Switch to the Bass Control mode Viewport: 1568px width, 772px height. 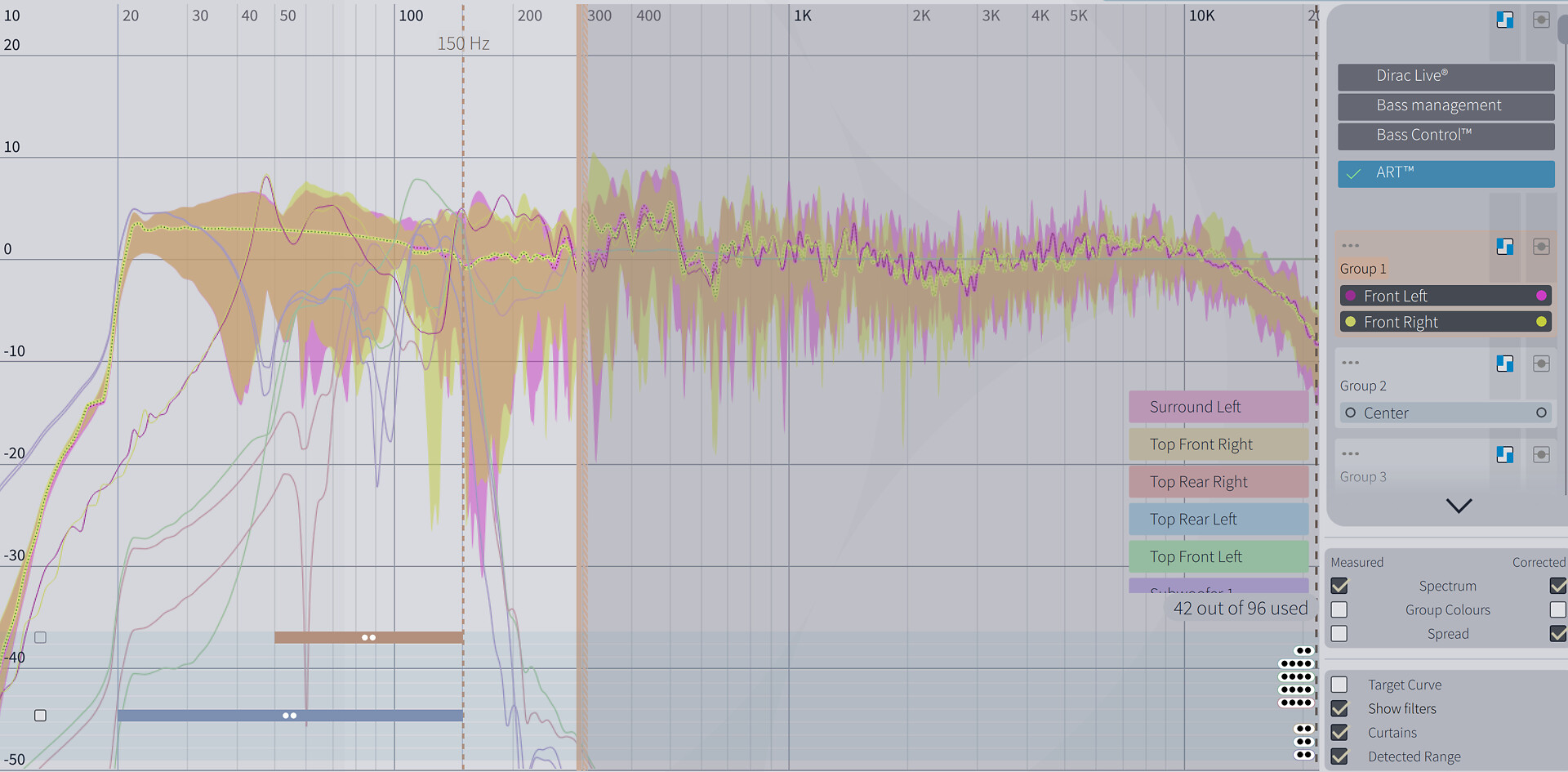pyautogui.click(x=1445, y=136)
